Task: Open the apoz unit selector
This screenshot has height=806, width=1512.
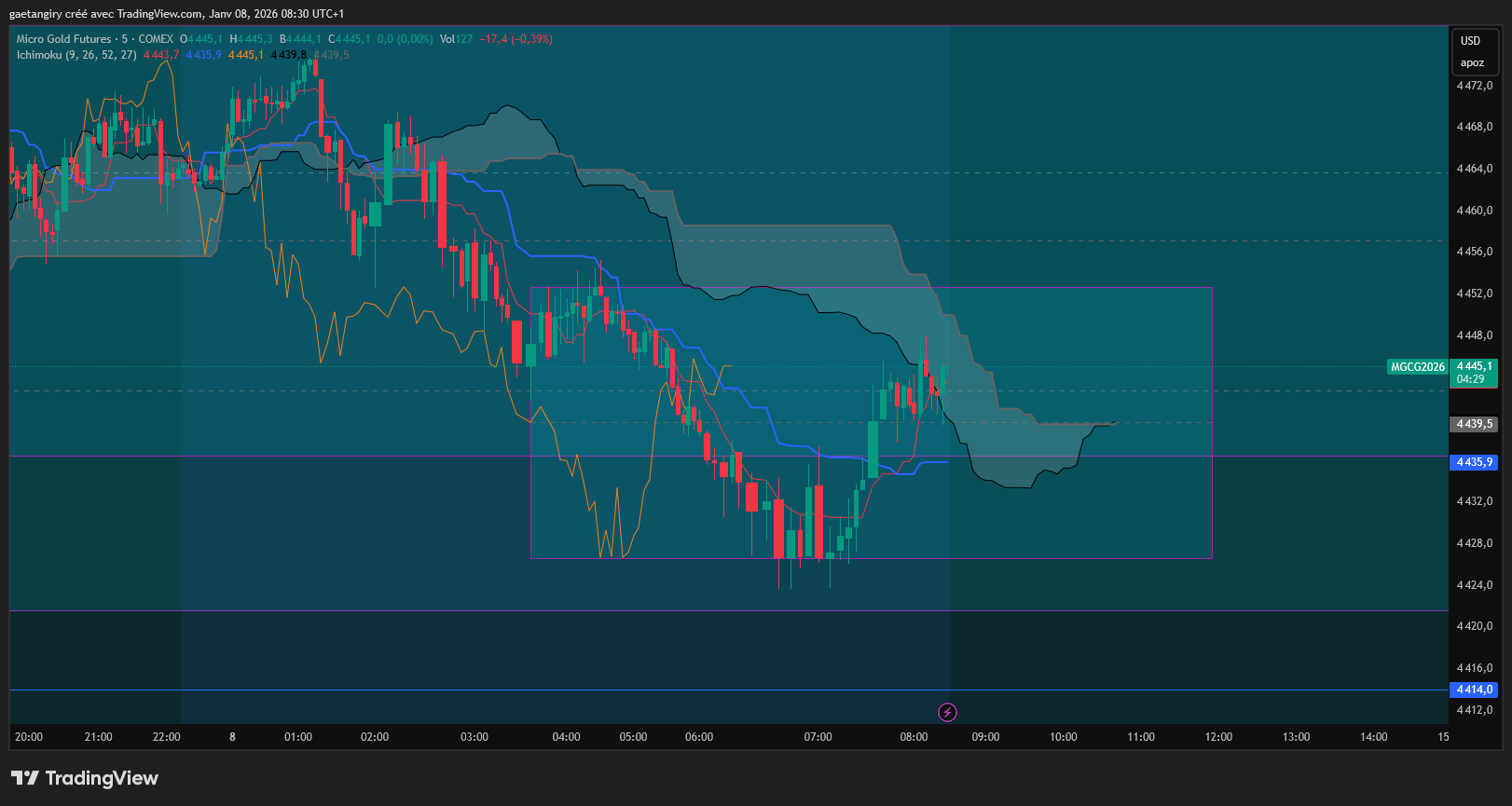Action: tap(1472, 63)
